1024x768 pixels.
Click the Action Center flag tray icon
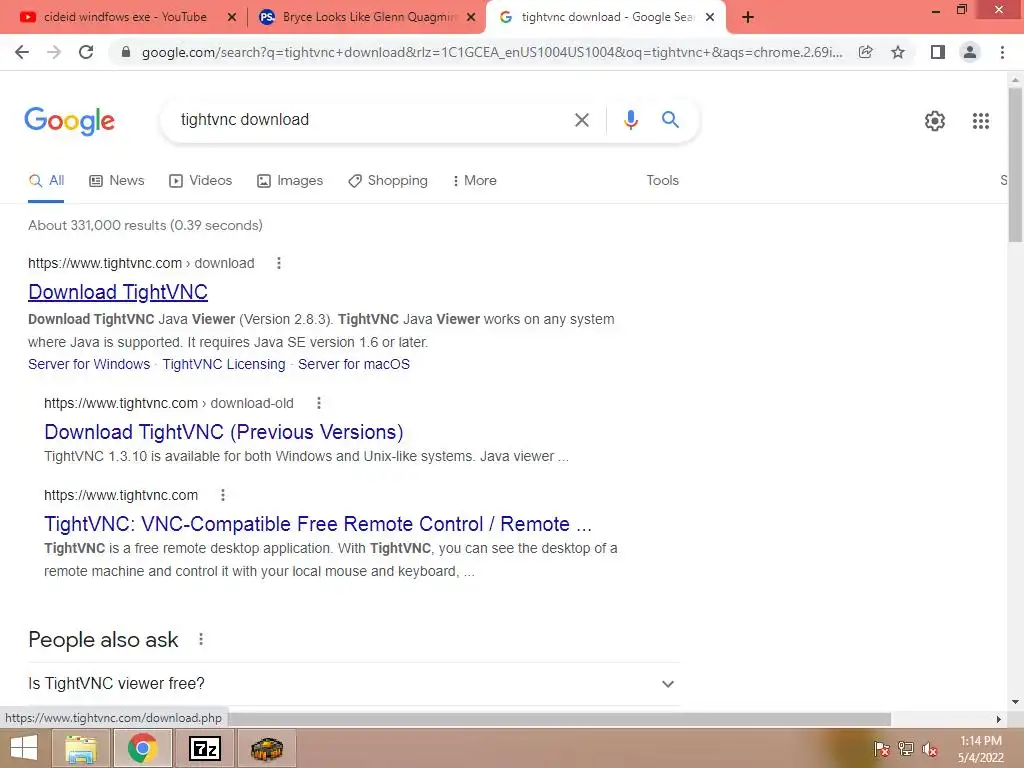(x=882, y=749)
